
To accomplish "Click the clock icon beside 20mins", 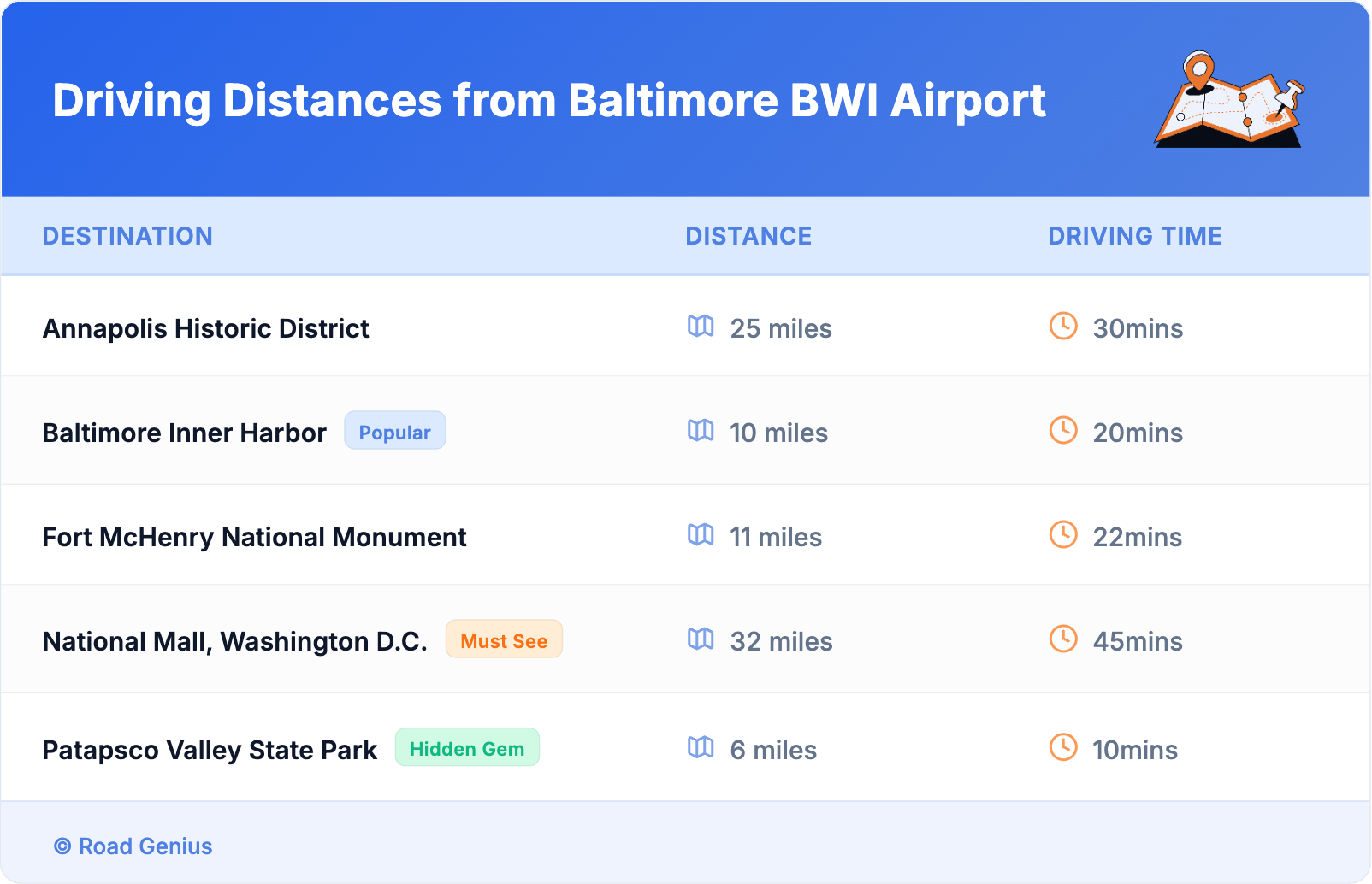I will [x=1063, y=431].
